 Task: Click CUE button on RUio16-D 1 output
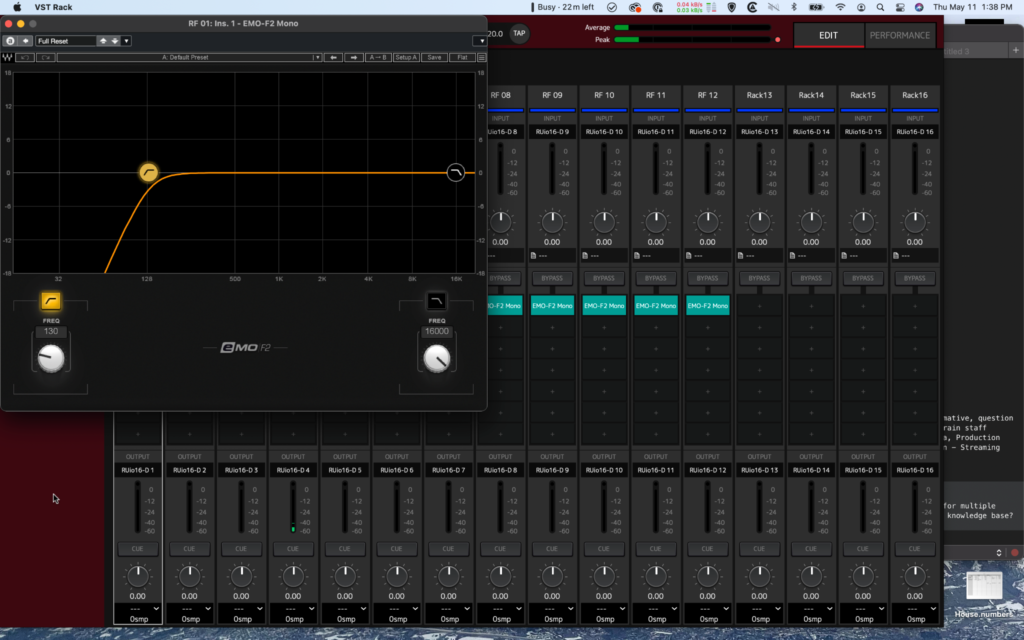tap(138, 549)
